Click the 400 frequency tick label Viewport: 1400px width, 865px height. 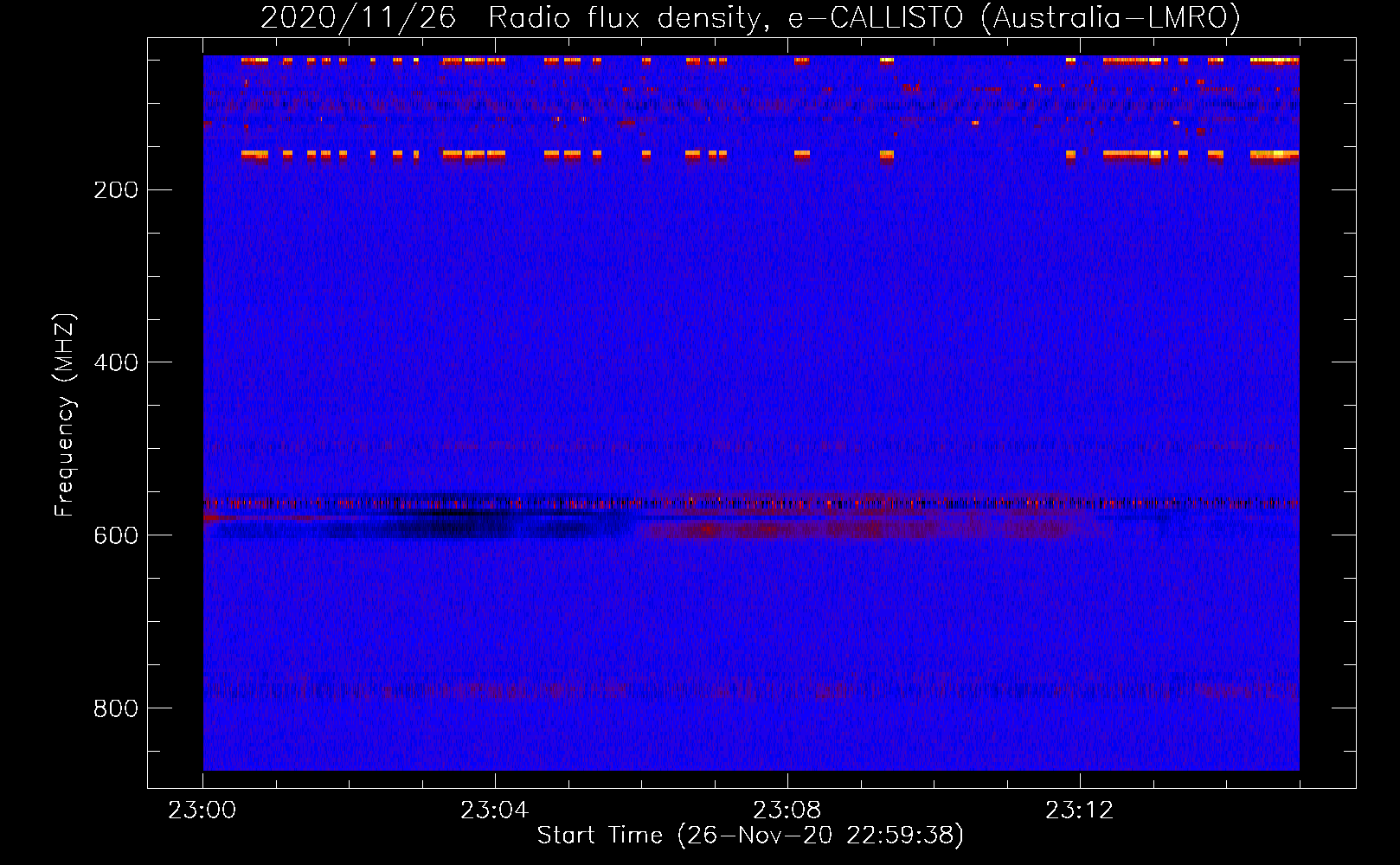coord(115,362)
